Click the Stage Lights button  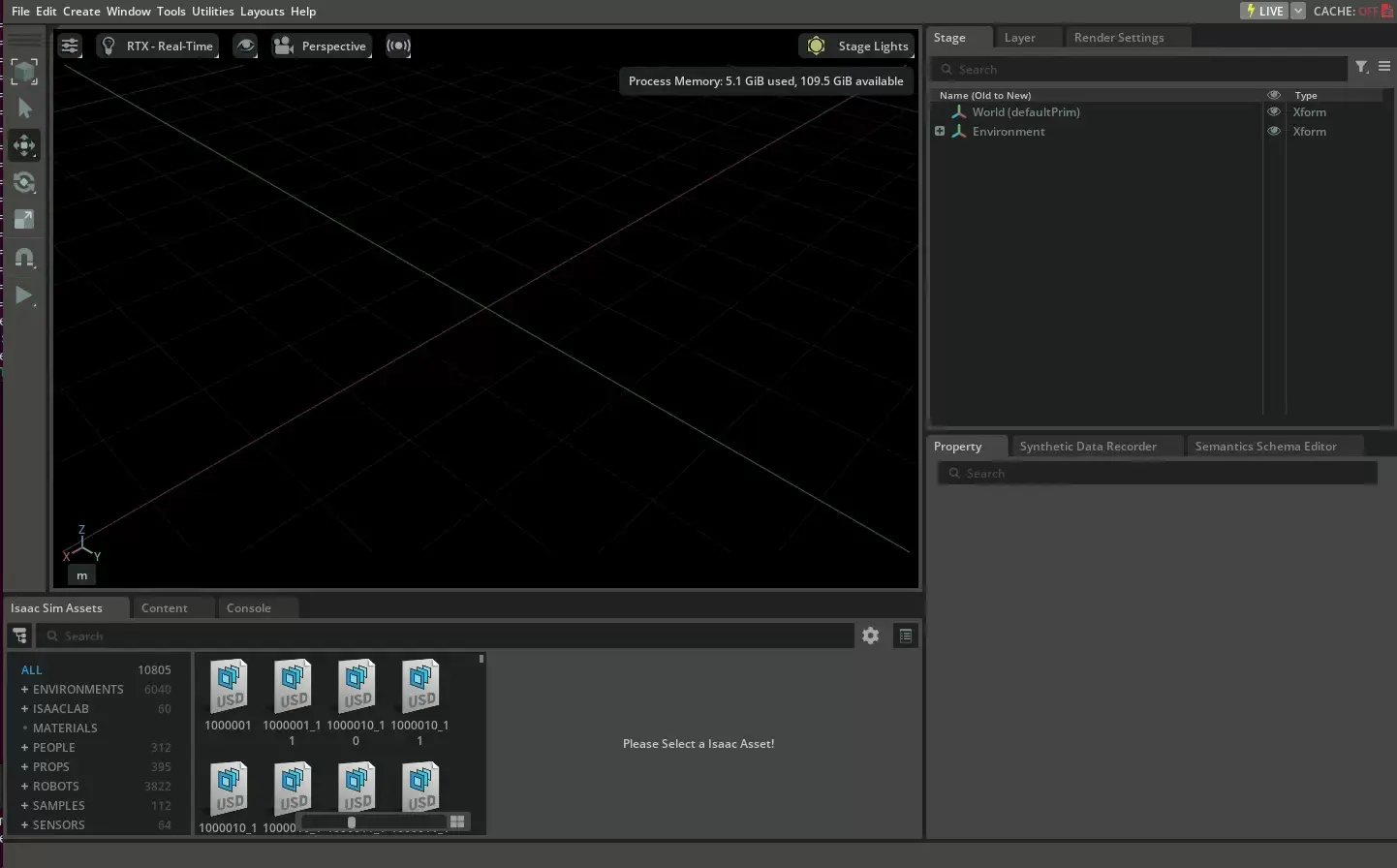(856, 46)
